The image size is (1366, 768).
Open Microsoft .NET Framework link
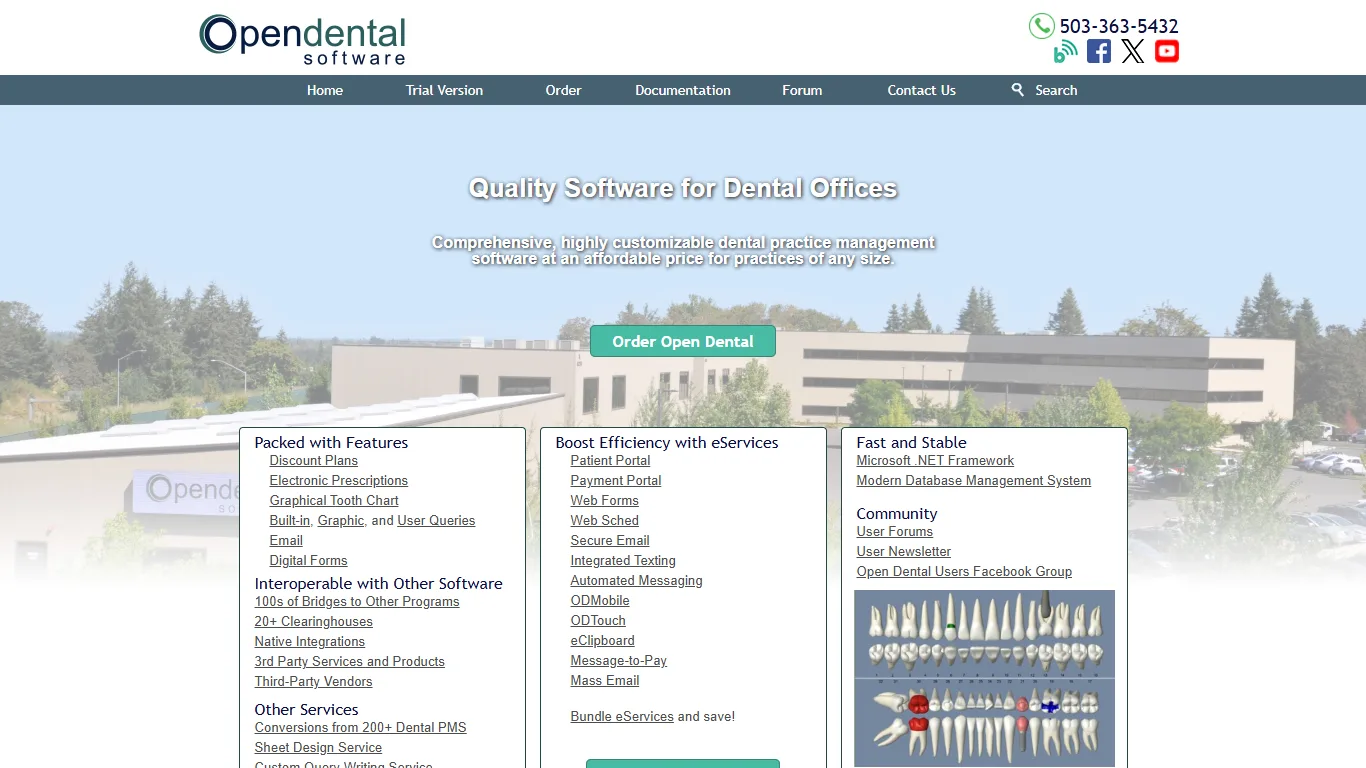pyautogui.click(x=935, y=461)
